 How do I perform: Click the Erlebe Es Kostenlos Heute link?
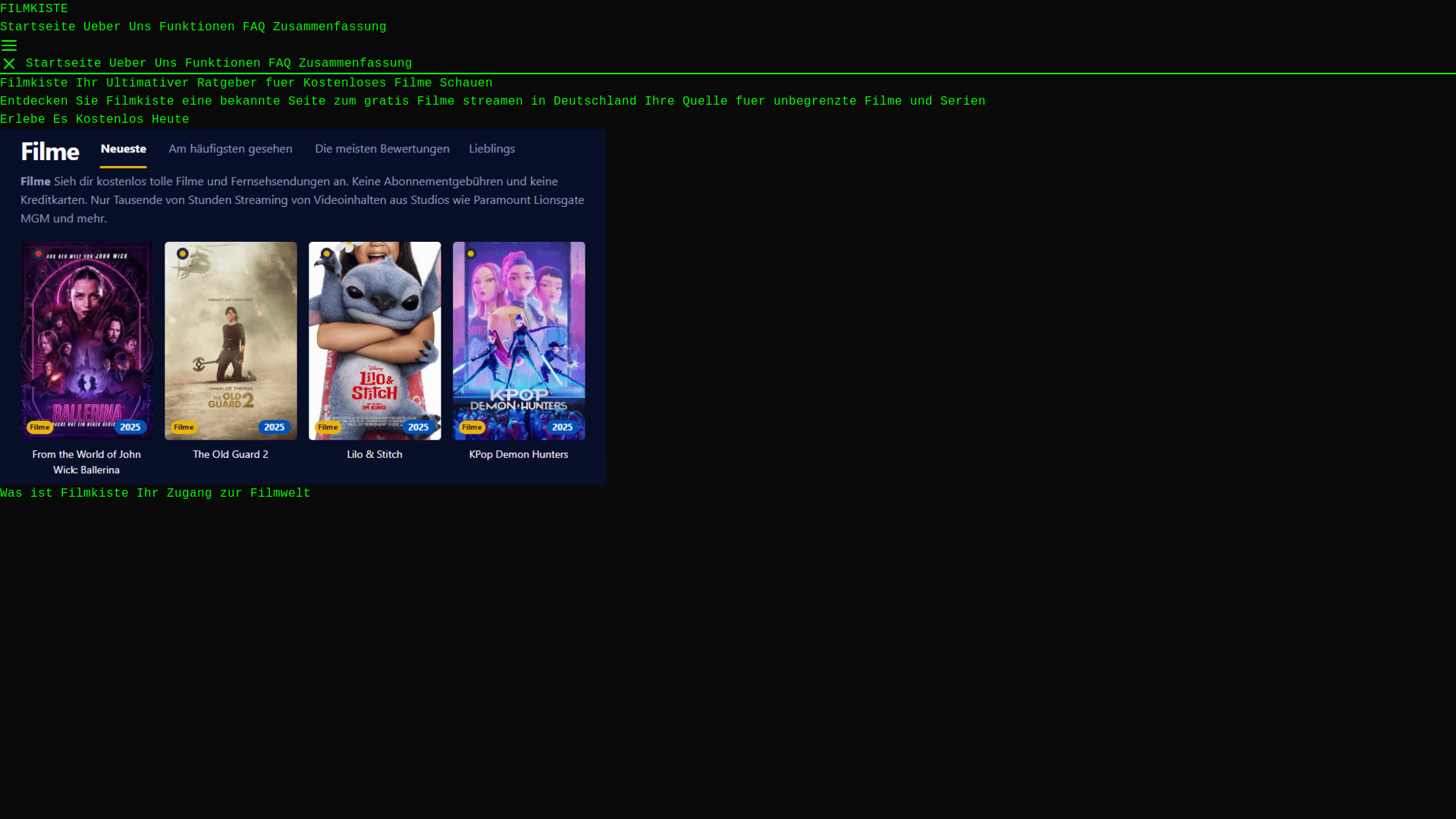95,120
